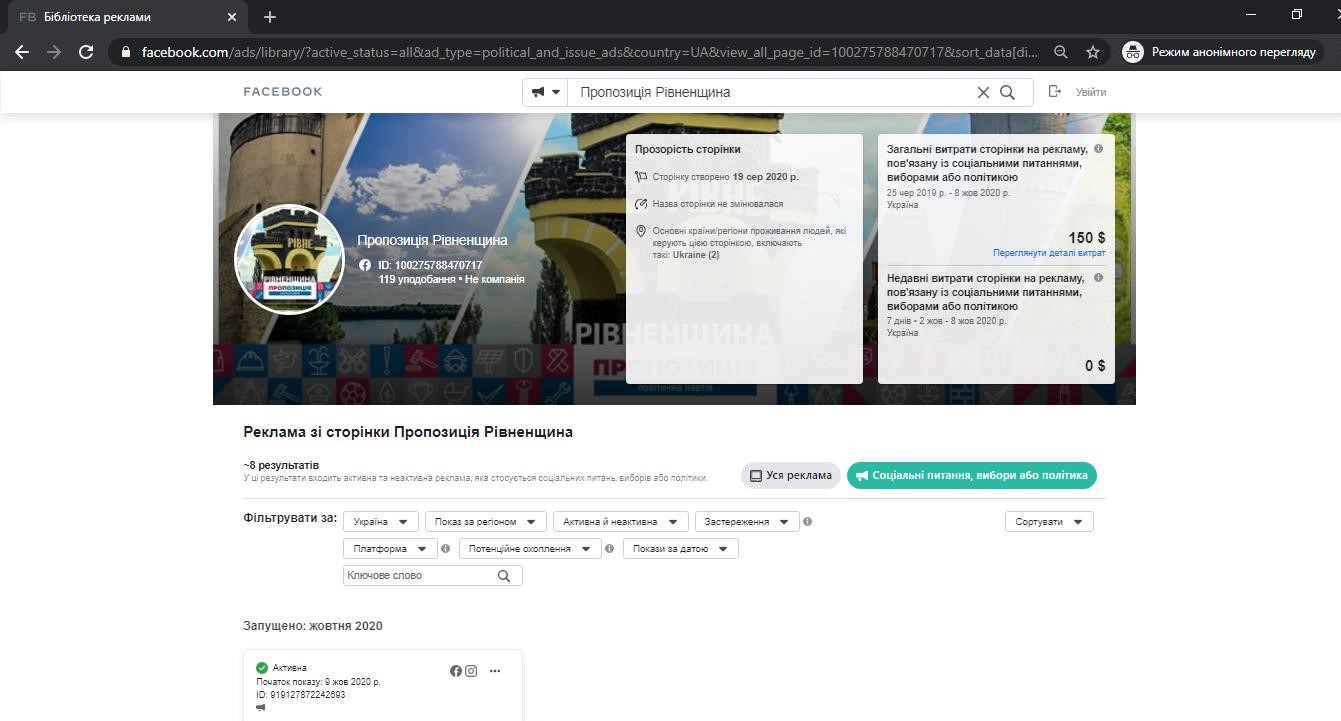Open the Україна country dropdown
1341x721 pixels.
[381, 522]
